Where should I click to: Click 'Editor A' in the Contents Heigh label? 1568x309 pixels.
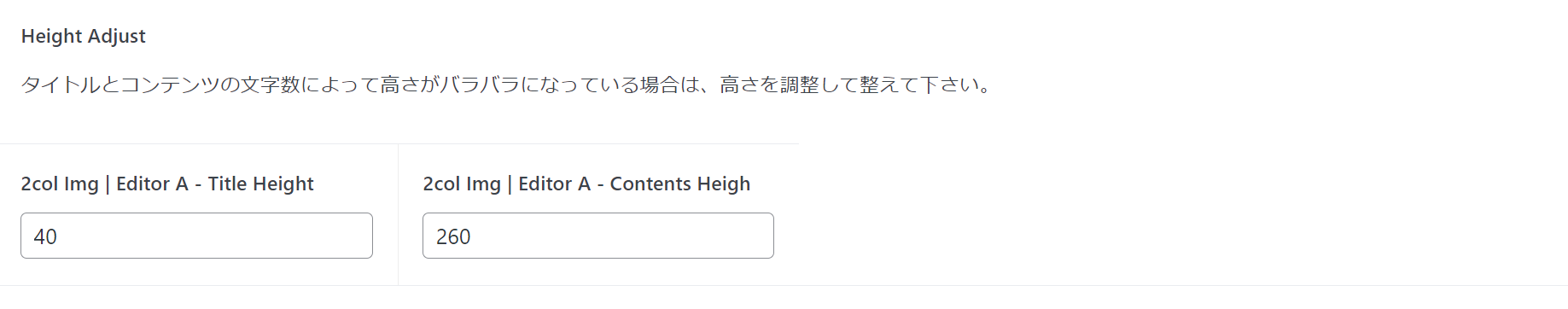coord(555,184)
